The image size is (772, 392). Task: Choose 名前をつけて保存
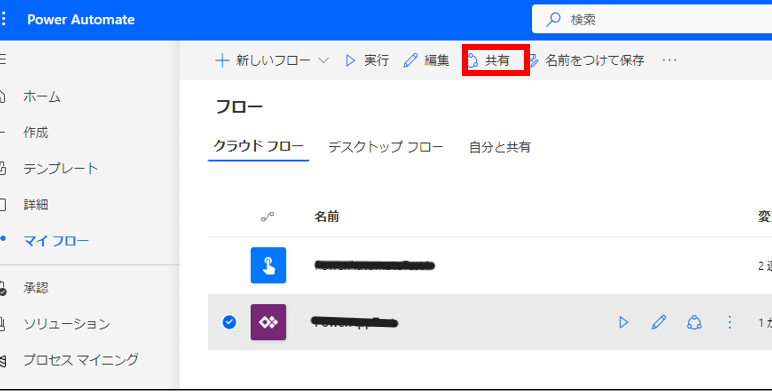586,61
